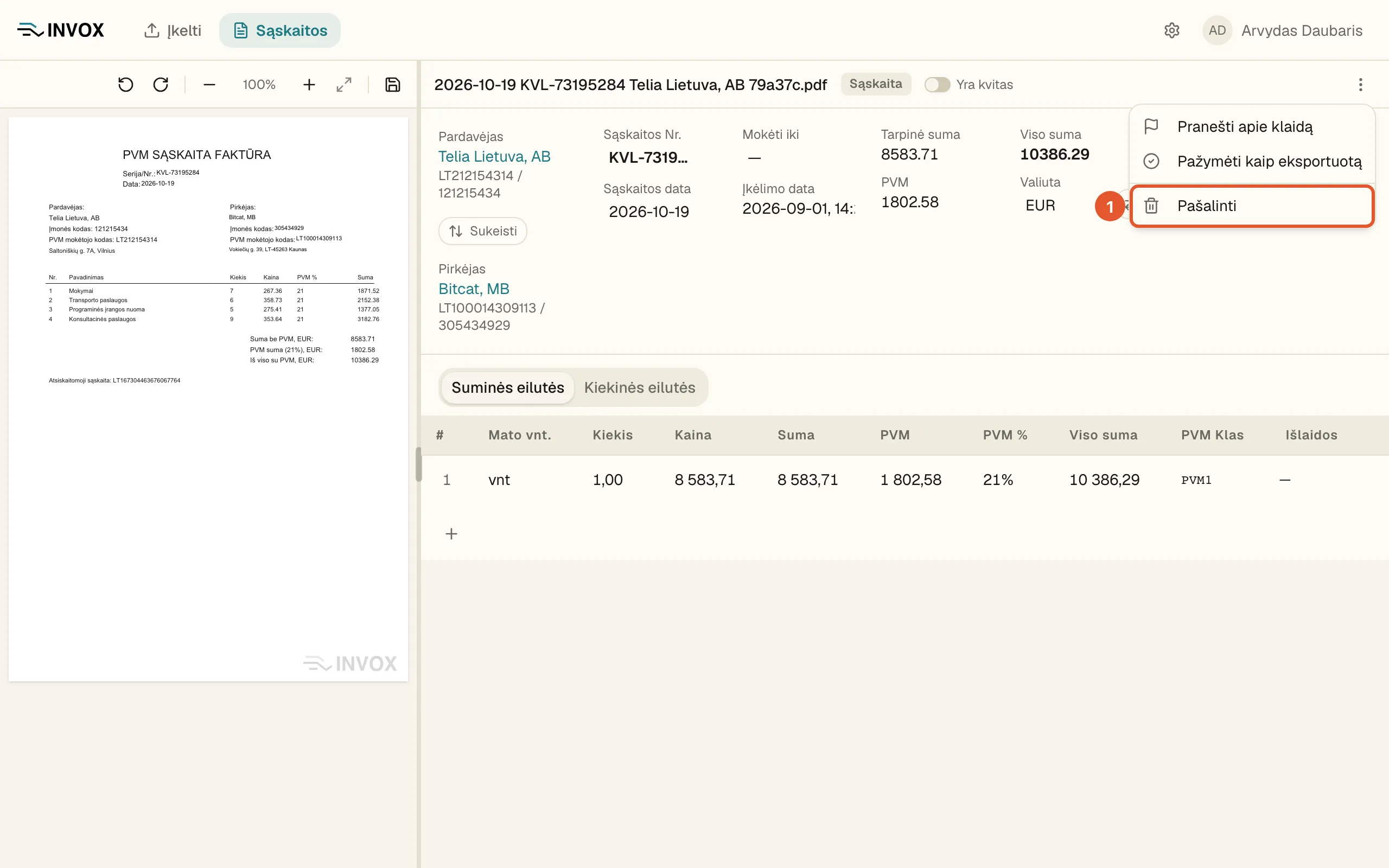Click the panel divider handle
1389x868 pixels.
(x=418, y=464)
